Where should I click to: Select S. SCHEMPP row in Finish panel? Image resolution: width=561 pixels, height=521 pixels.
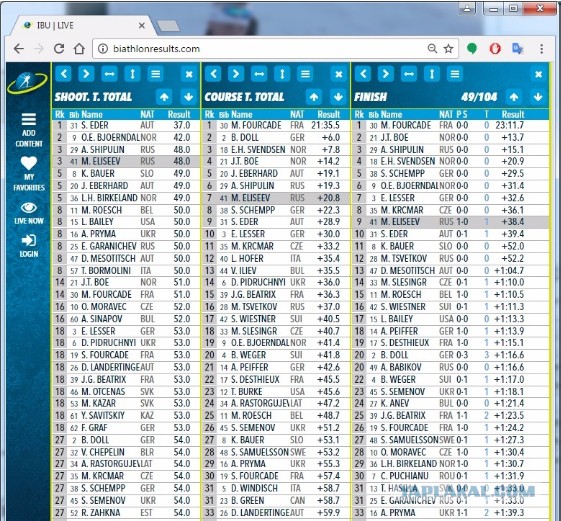[x=450, y=174]
